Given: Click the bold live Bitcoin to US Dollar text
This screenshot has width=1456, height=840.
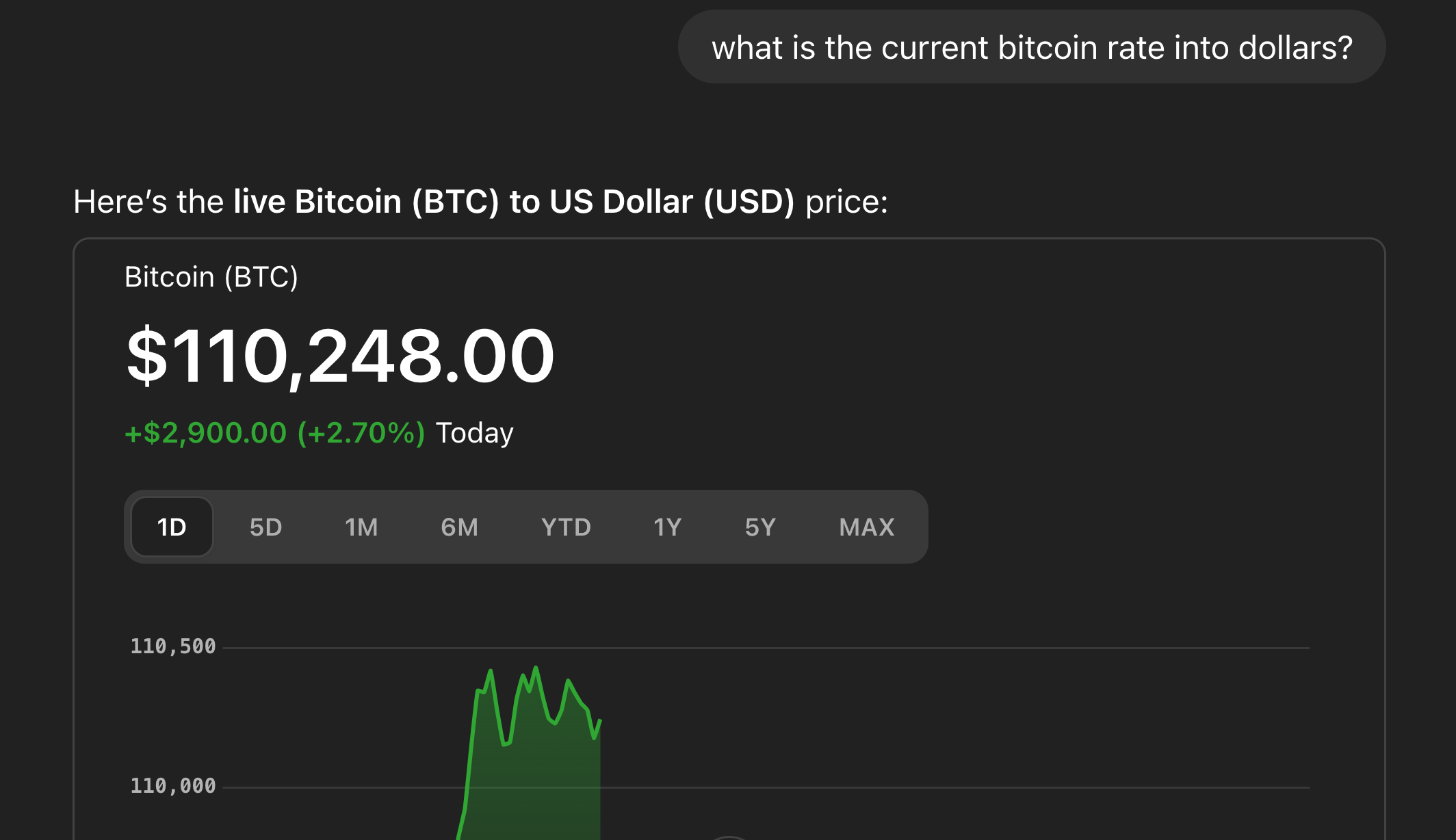Looking at the screenshot, I should point(514,202).
